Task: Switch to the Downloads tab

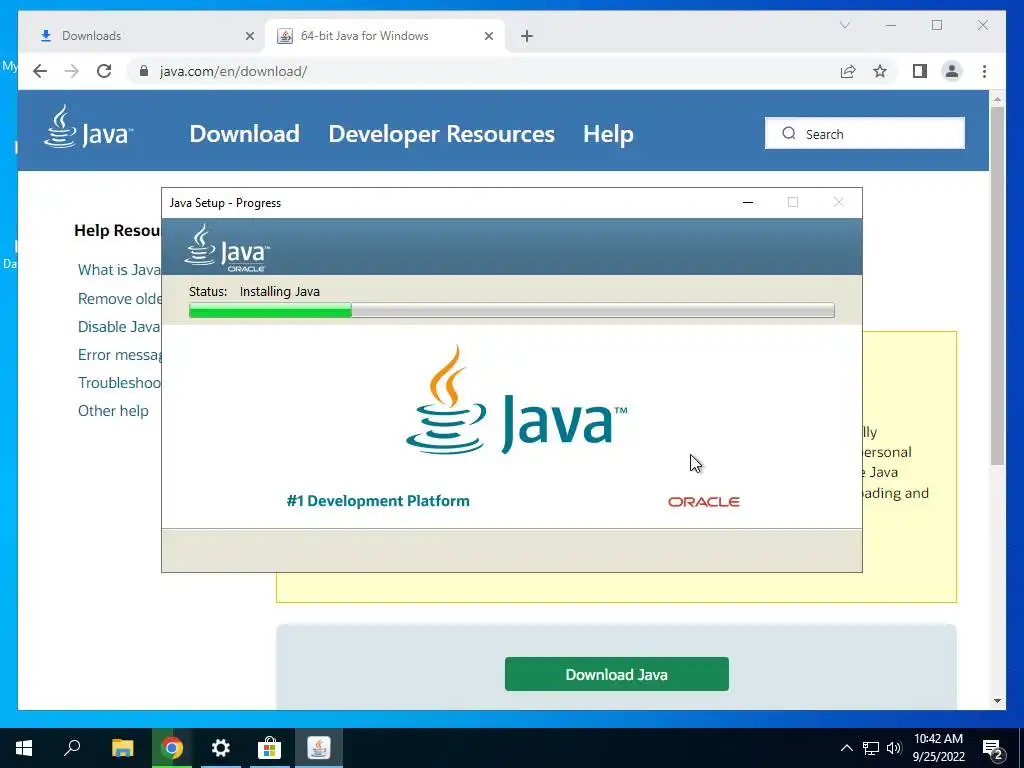Action: [142, 36]
